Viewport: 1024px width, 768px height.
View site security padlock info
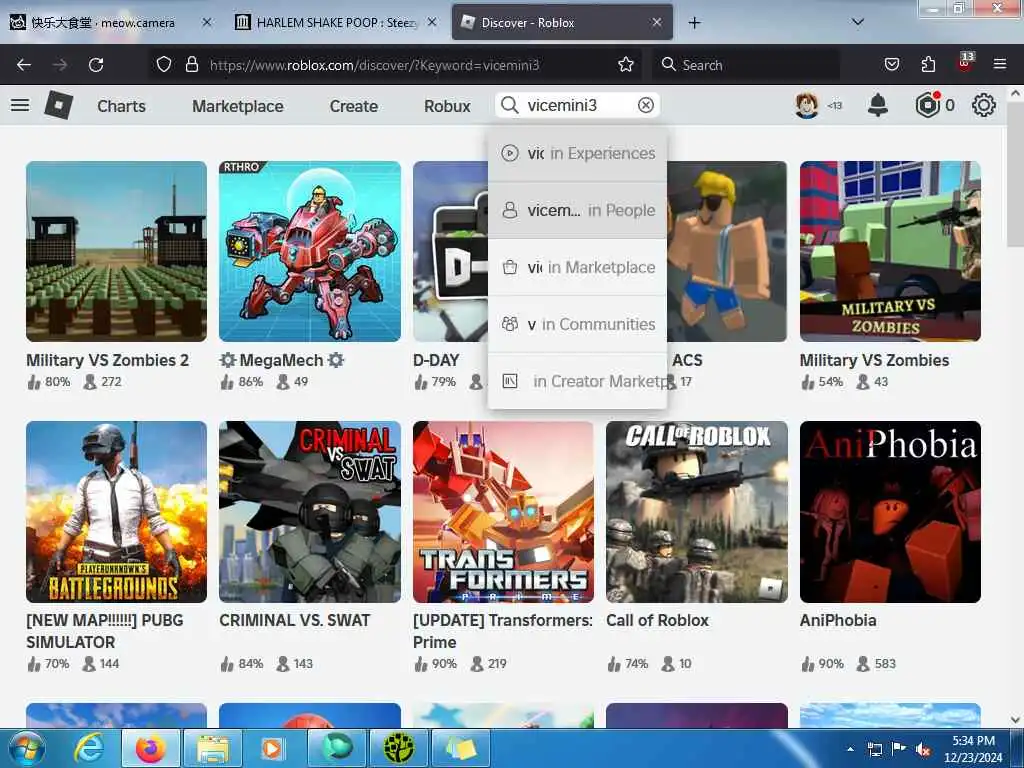pos(191,65)
